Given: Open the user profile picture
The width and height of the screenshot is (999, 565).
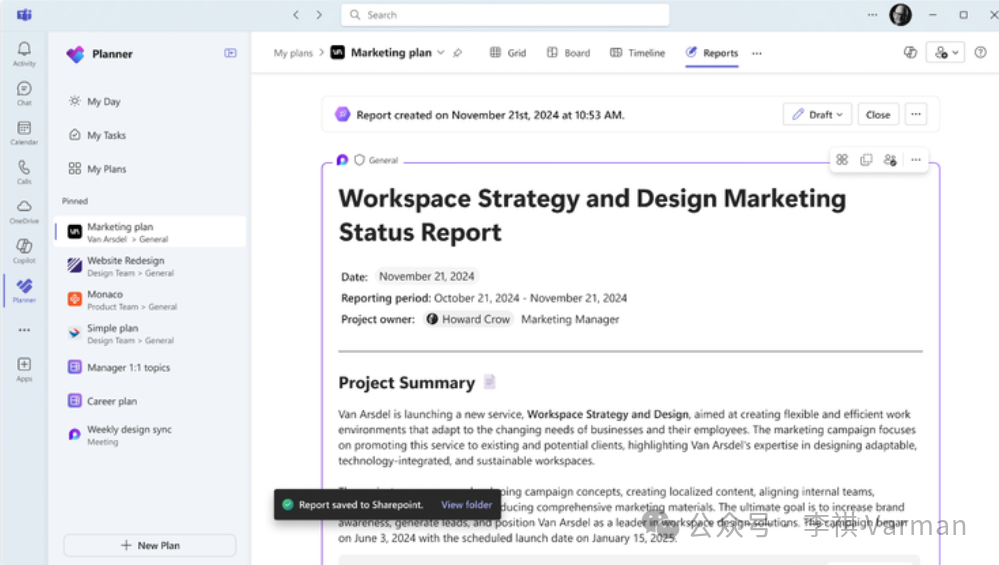Looking at the screenshot, I should click(900, 15).
